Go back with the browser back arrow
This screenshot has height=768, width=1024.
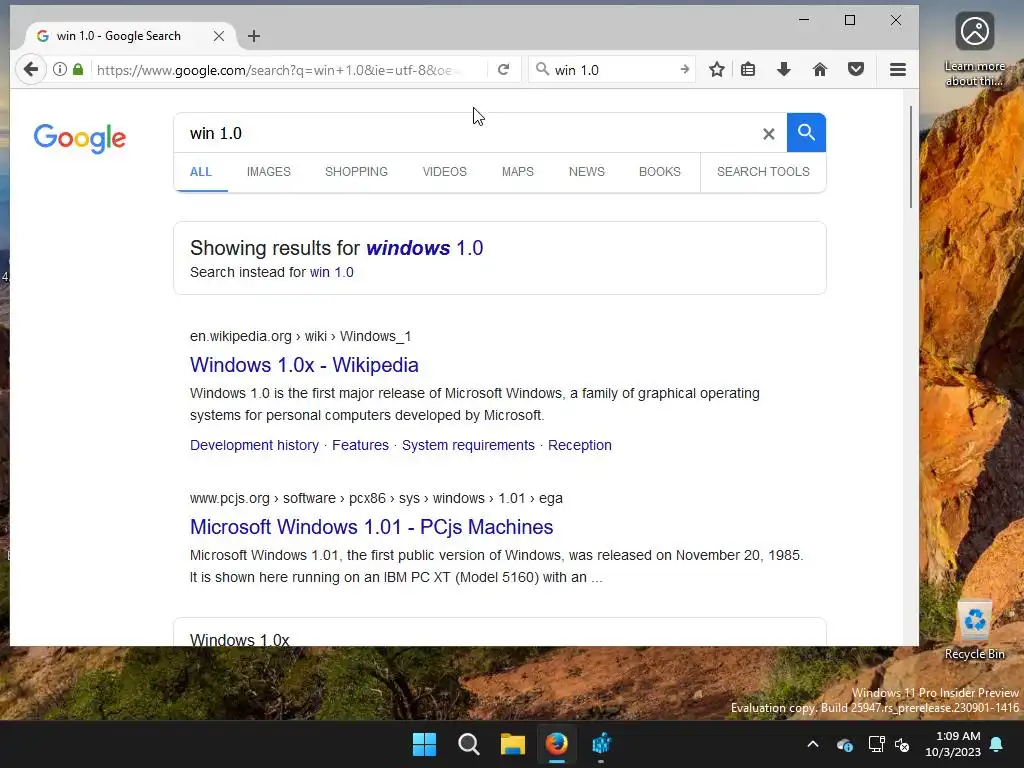coord(31,69)
